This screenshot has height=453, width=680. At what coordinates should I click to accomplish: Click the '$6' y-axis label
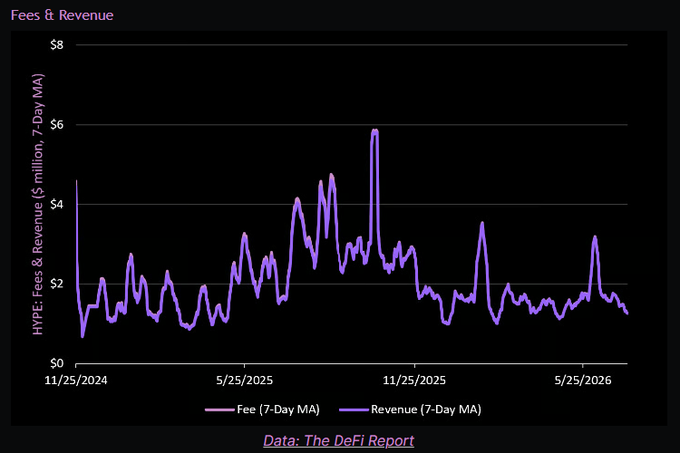[x=57, y=125]
